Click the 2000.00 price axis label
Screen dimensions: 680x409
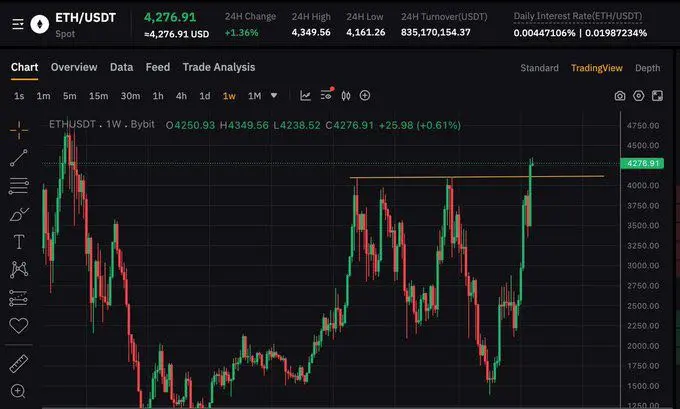click(643, 346)
